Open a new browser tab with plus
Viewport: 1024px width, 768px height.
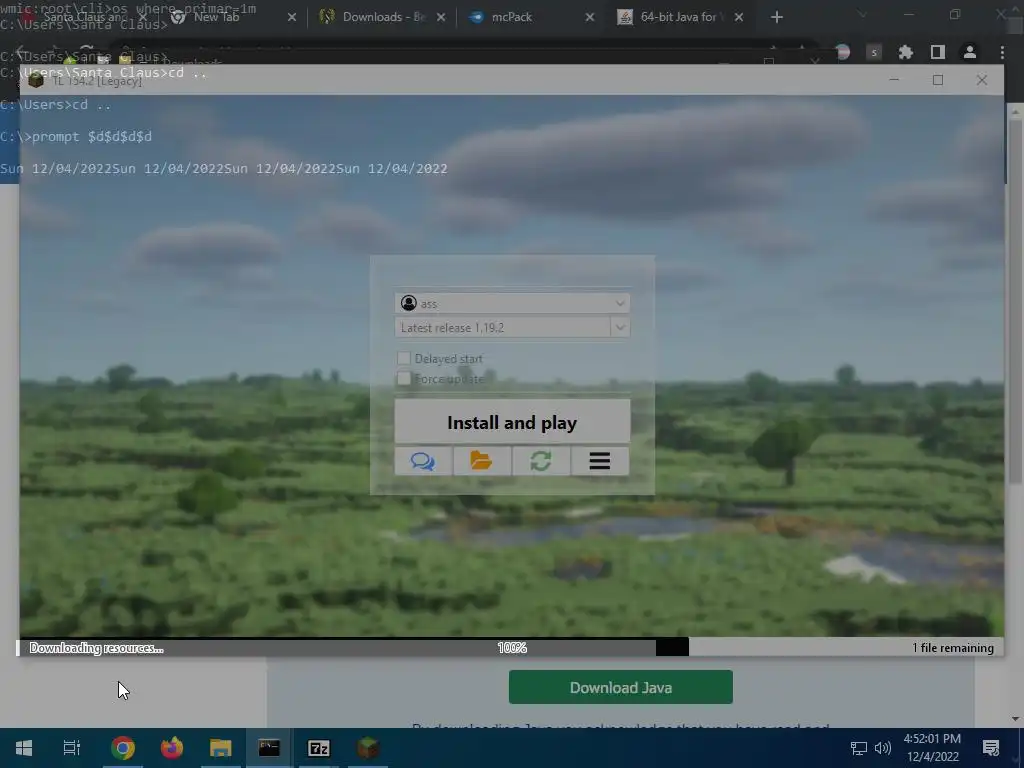coord(776,17)
